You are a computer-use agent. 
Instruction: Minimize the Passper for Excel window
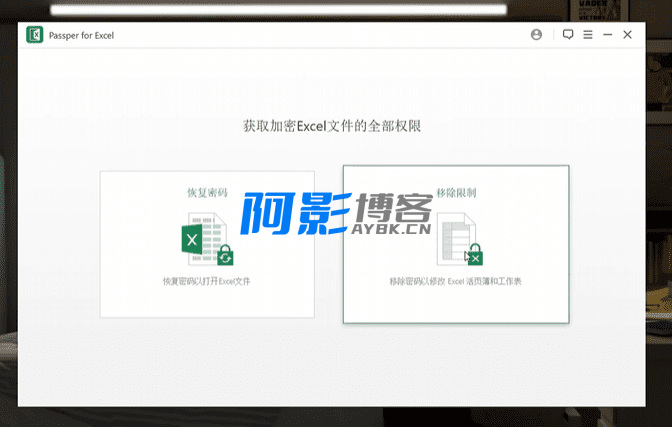(606, 35)
